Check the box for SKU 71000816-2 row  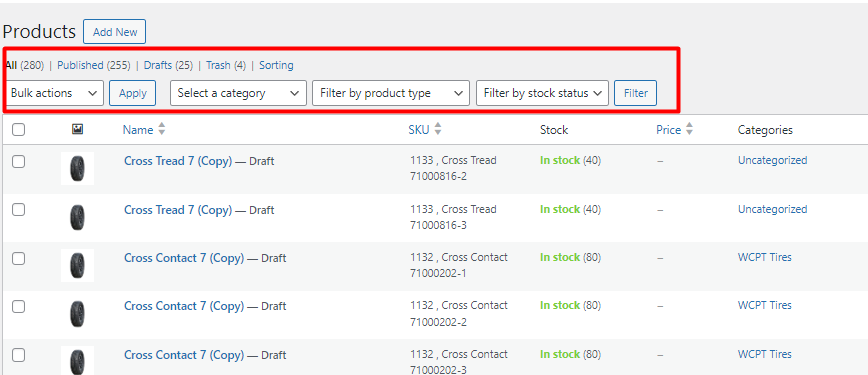(19, 161)
